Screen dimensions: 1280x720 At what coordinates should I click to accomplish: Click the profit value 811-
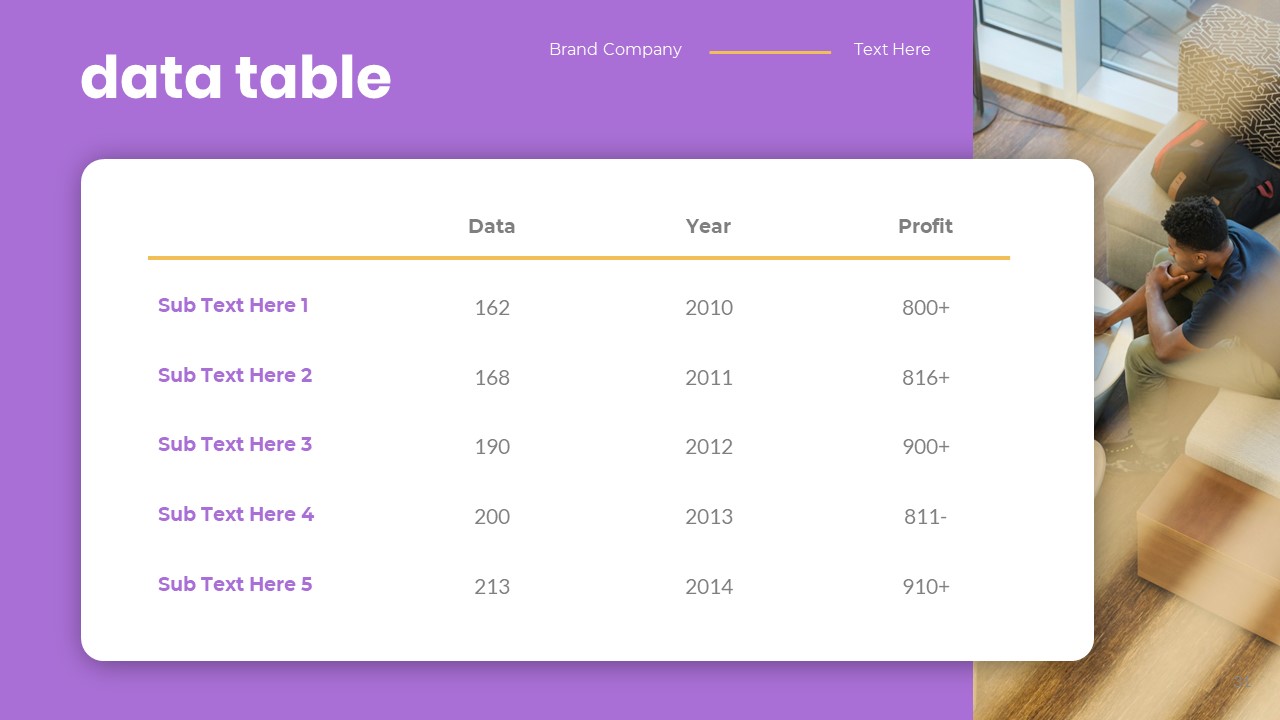coord(925,517)
